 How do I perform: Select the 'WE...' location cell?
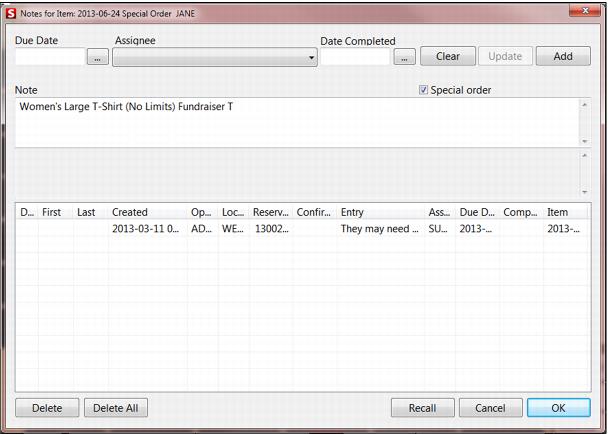[233, 228]
